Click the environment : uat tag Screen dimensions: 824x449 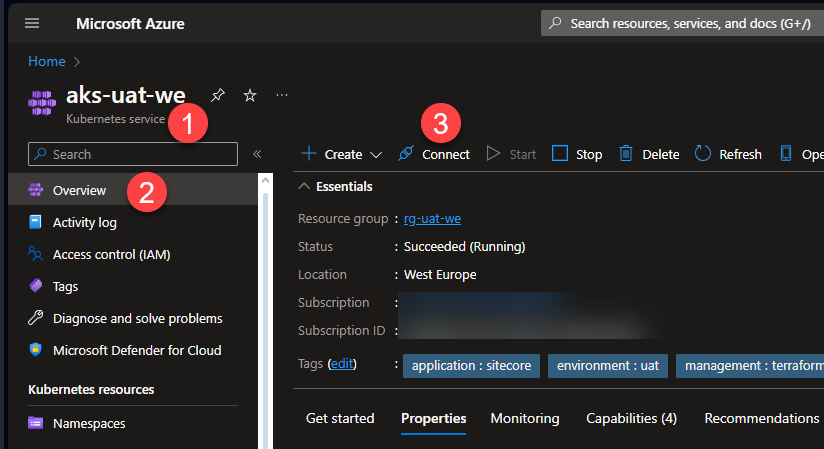(x=607, y=365)
